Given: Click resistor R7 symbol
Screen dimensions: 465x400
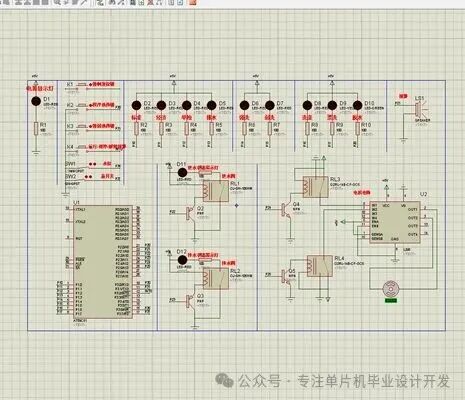Looking at the screenshot, I should [270, 129].
